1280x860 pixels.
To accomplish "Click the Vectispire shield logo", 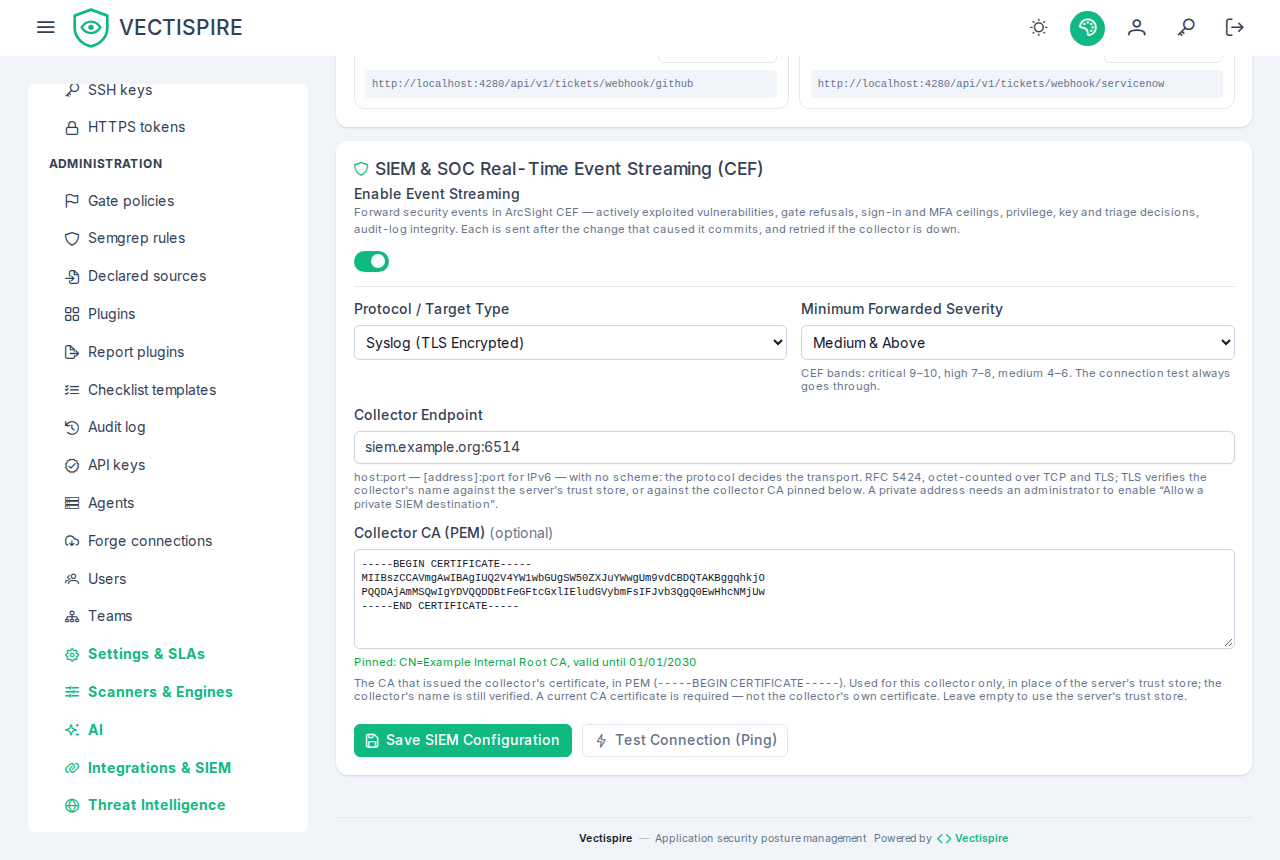I will [91, 28].
